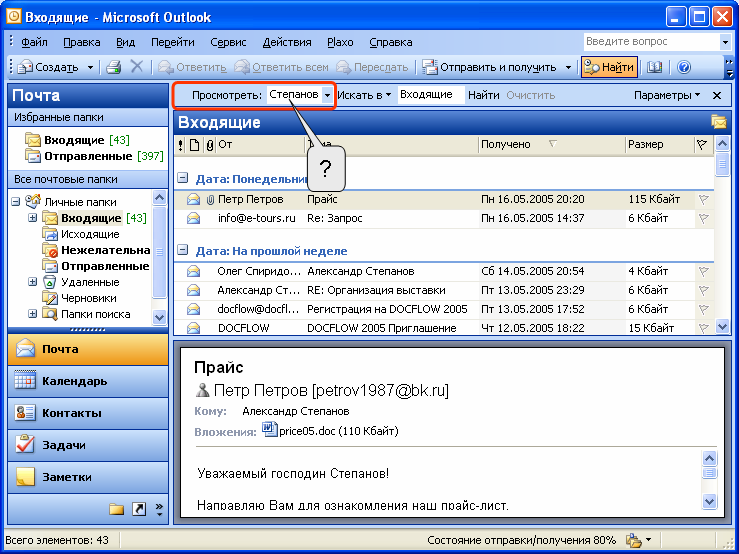Select the DOCFLOW 2005 Приглашение message
The width and height of the screenshot is (739, 554).
pyautogui.click(x=443, y=328)
